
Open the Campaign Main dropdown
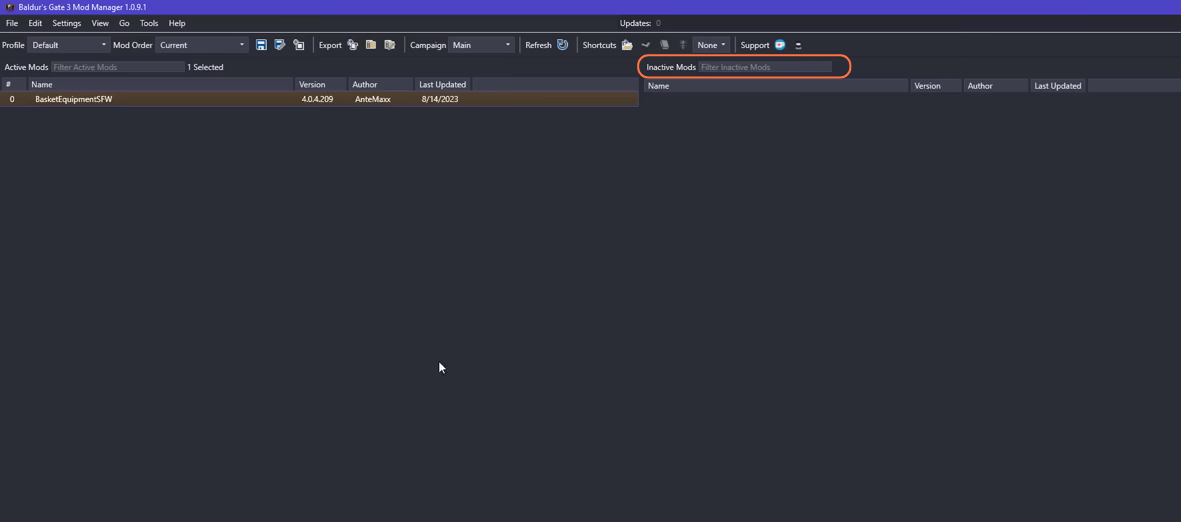click(x=481, y=45)
